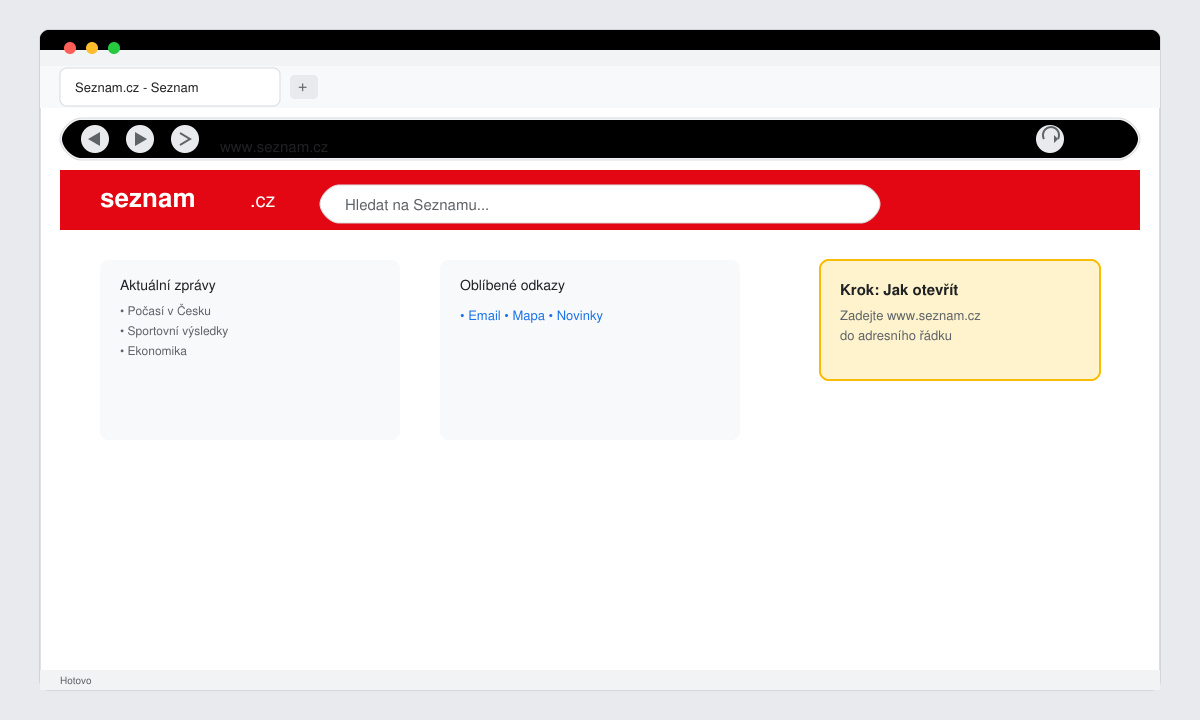Open the Novinky link
Viewport: 1200px width, 720px height.
pos(580,316)
